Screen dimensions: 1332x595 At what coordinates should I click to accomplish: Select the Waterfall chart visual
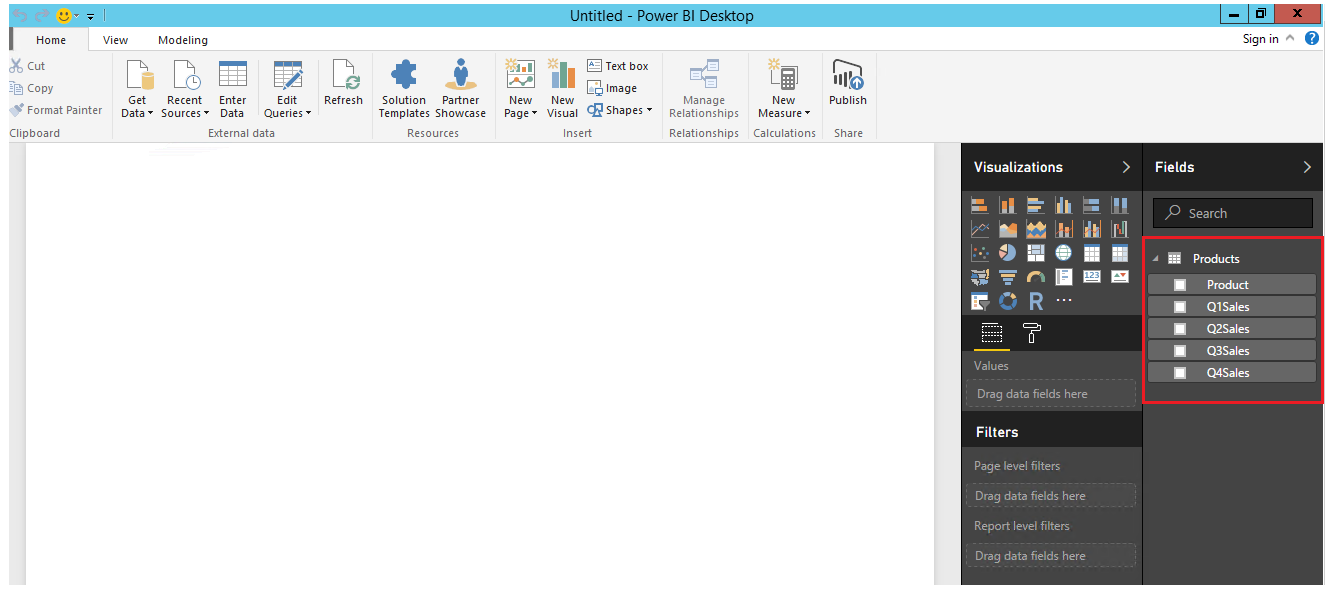(x=1120, y=229)
